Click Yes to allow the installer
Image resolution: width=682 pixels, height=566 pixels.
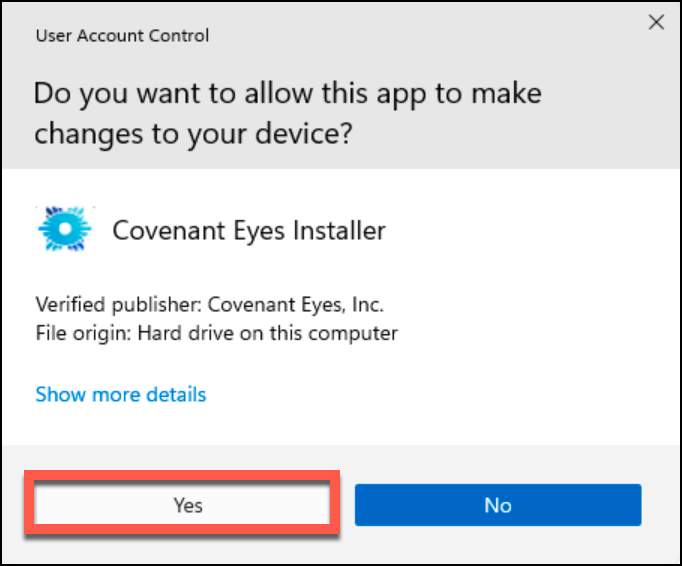coord(182,505)
